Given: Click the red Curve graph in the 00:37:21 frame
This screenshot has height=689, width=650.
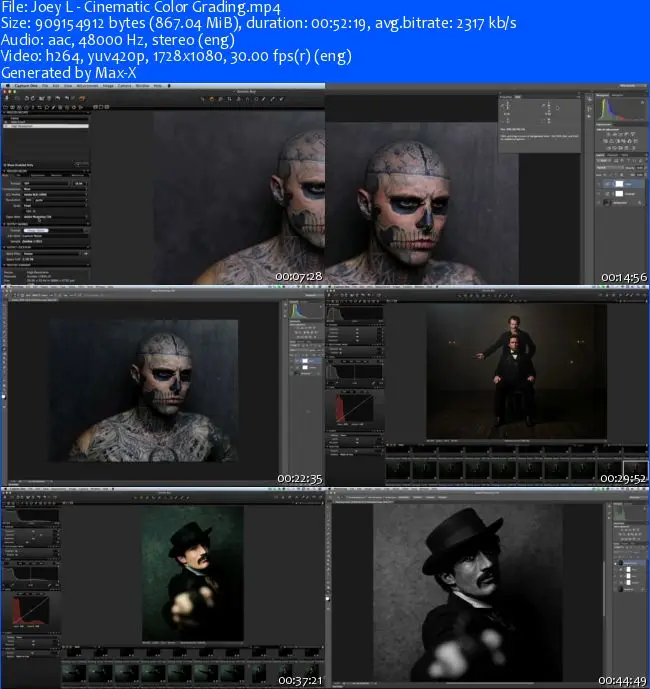Looking at the screenshot, I should pyautogui.click(x=30, y=610).
